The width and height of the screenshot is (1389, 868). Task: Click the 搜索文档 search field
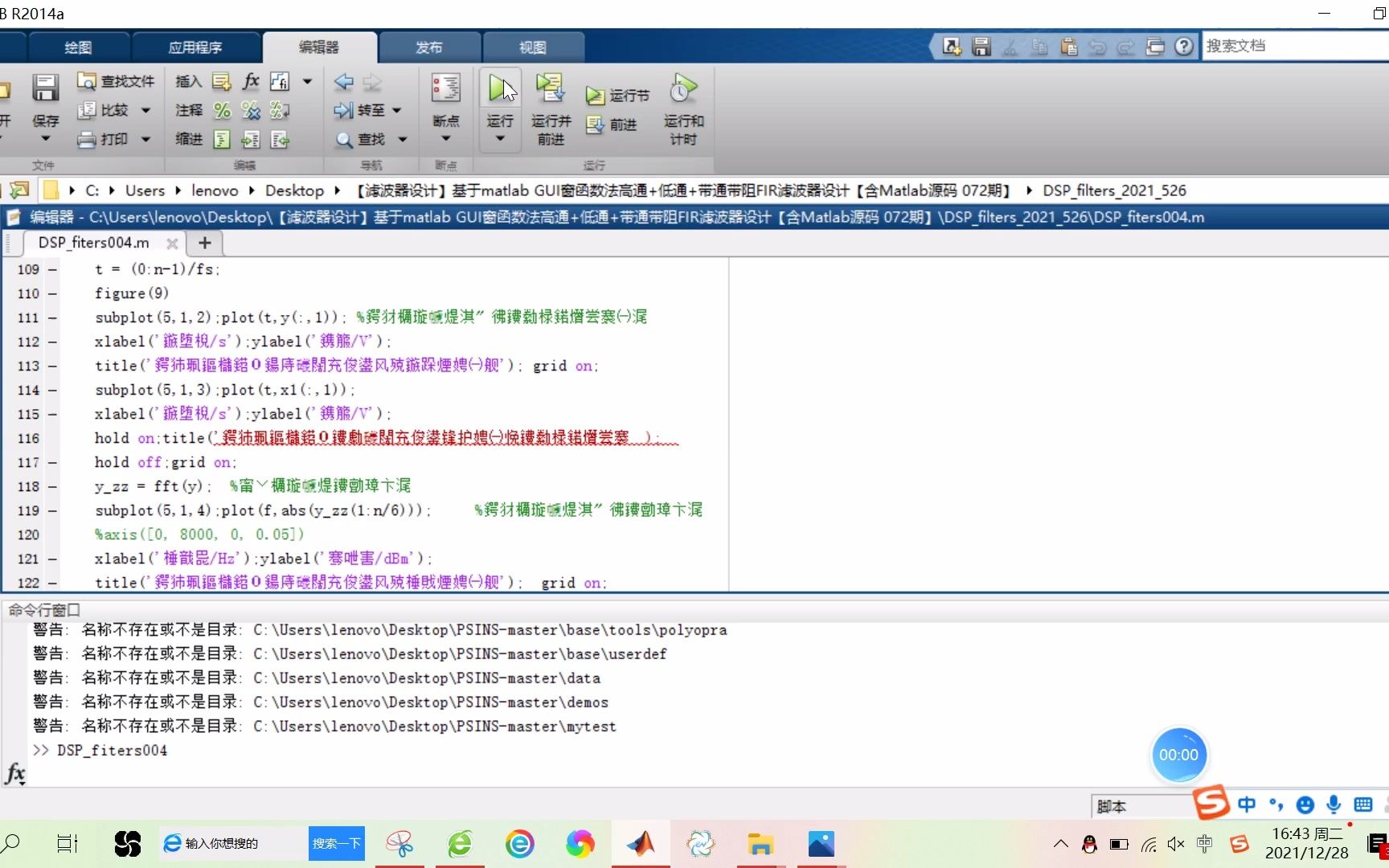1295,47
